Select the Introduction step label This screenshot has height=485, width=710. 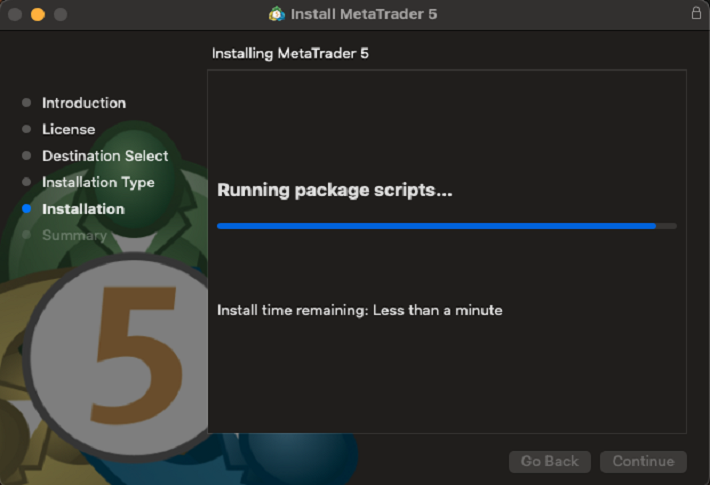(84, 103)
